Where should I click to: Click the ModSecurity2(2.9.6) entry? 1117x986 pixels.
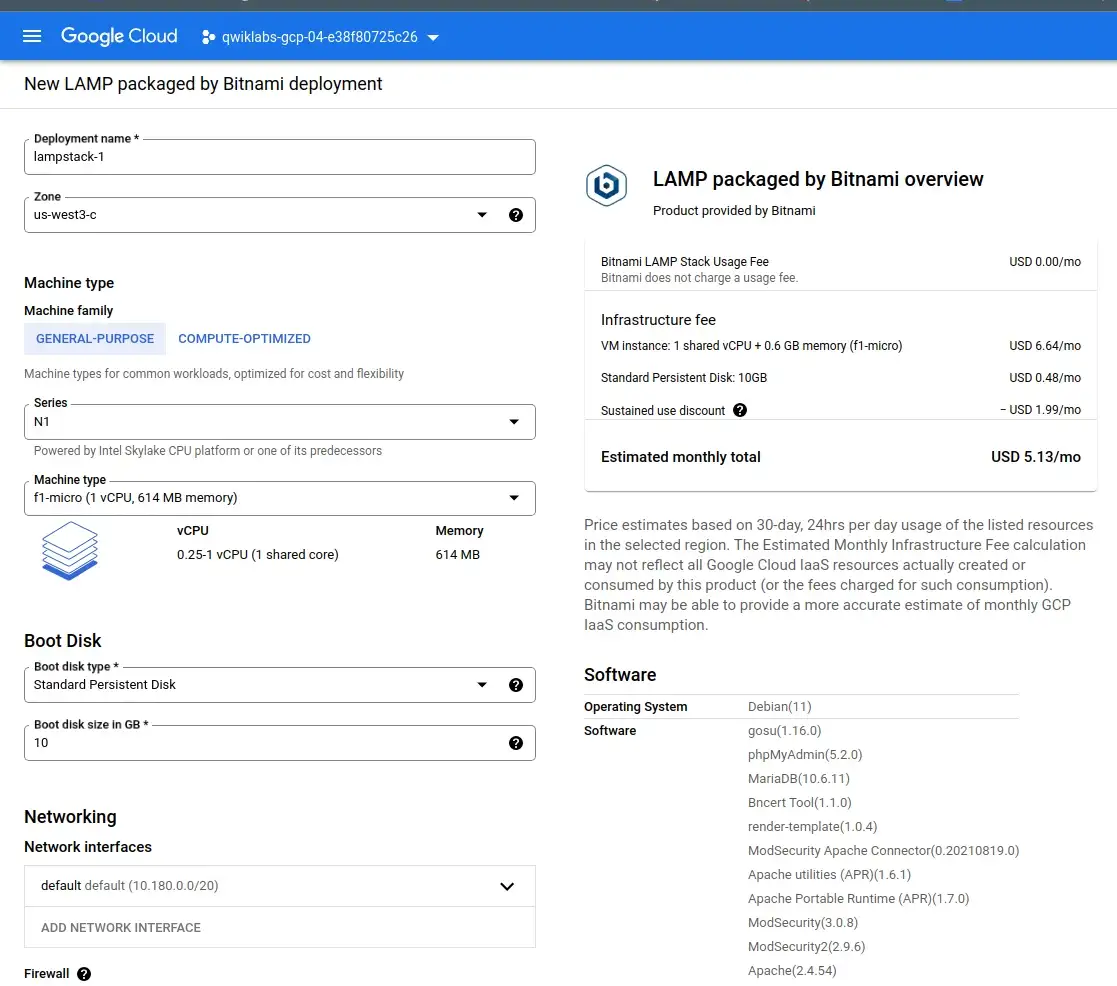click(x=806, y=947)
